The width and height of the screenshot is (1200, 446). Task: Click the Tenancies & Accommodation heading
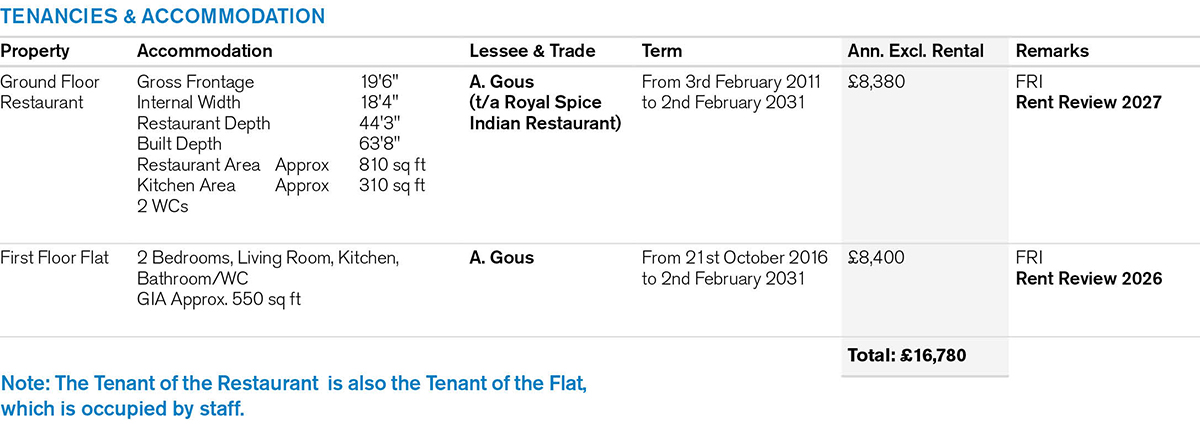point(162,17)
